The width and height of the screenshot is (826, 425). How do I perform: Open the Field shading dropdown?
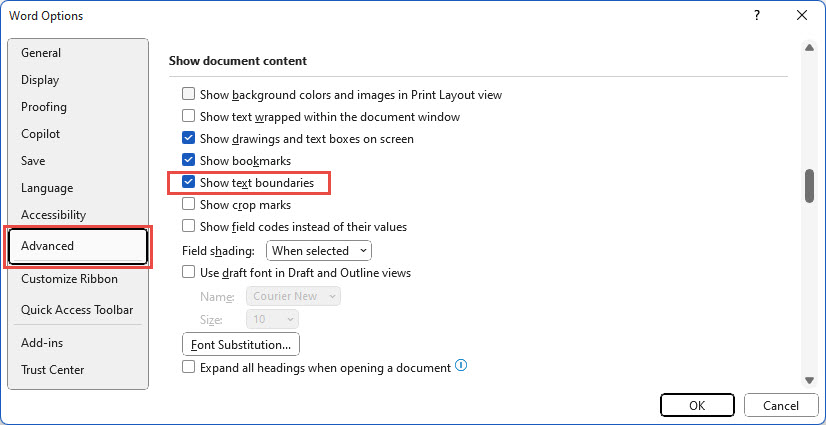pyautogui.click(x=319, y=251)
